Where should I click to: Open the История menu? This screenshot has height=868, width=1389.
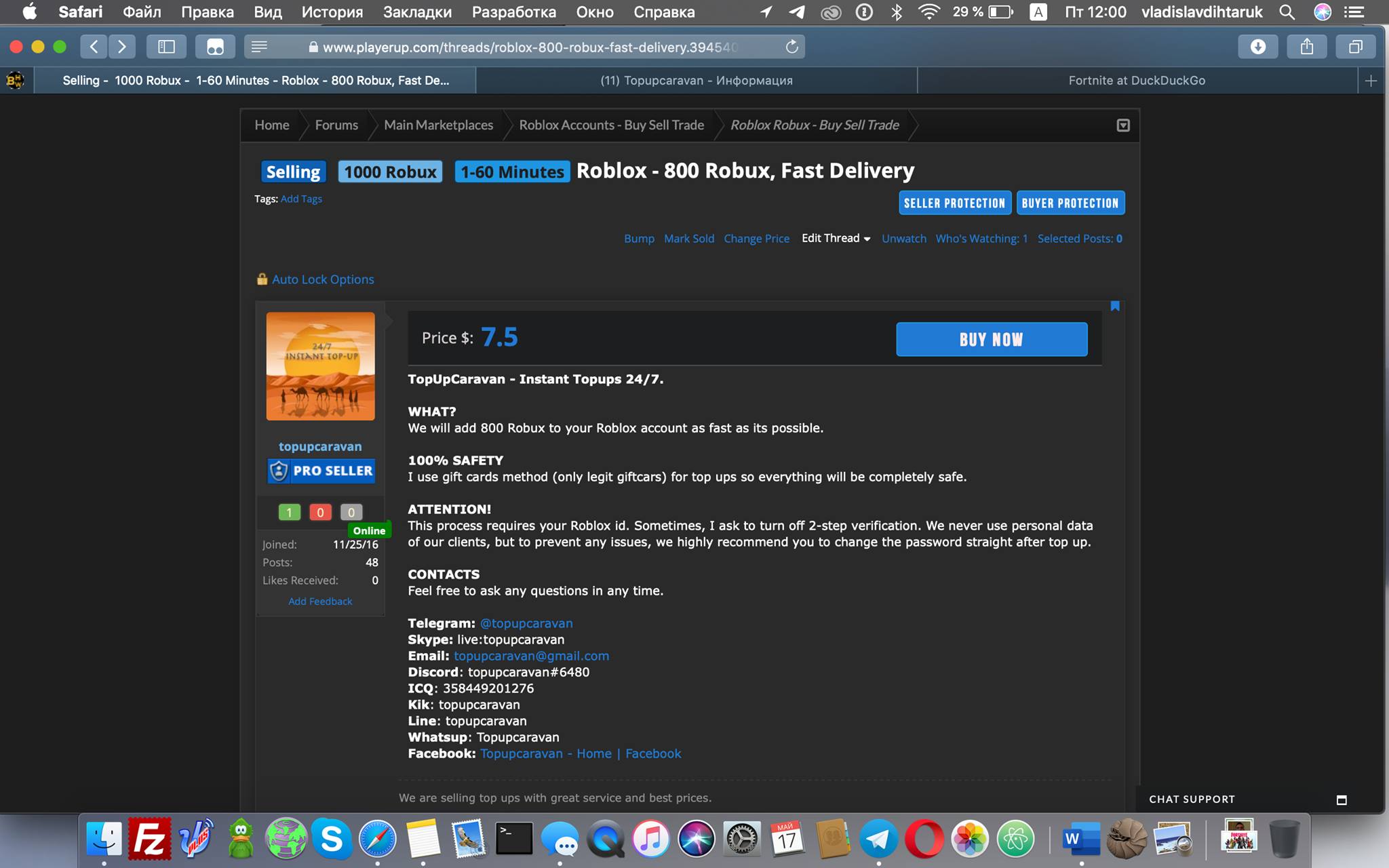pos(332,12)
